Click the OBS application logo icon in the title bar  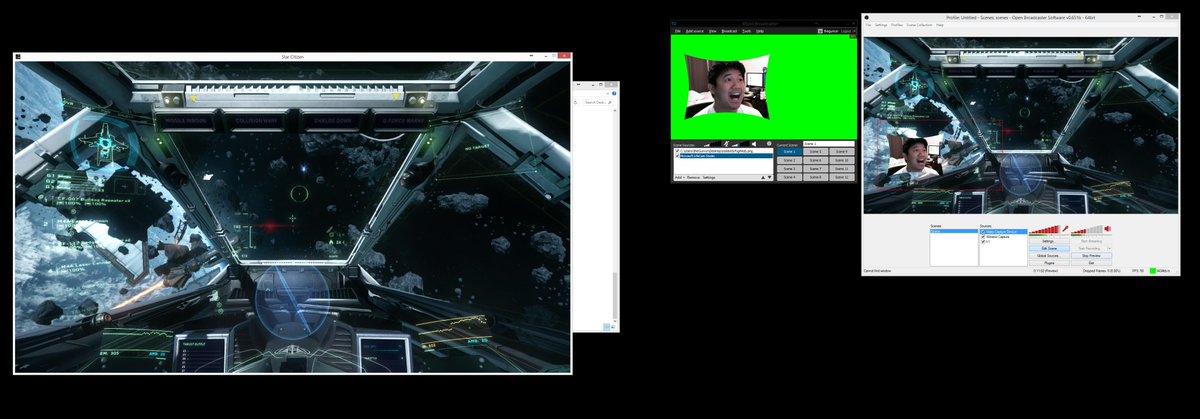click(866, 17)
